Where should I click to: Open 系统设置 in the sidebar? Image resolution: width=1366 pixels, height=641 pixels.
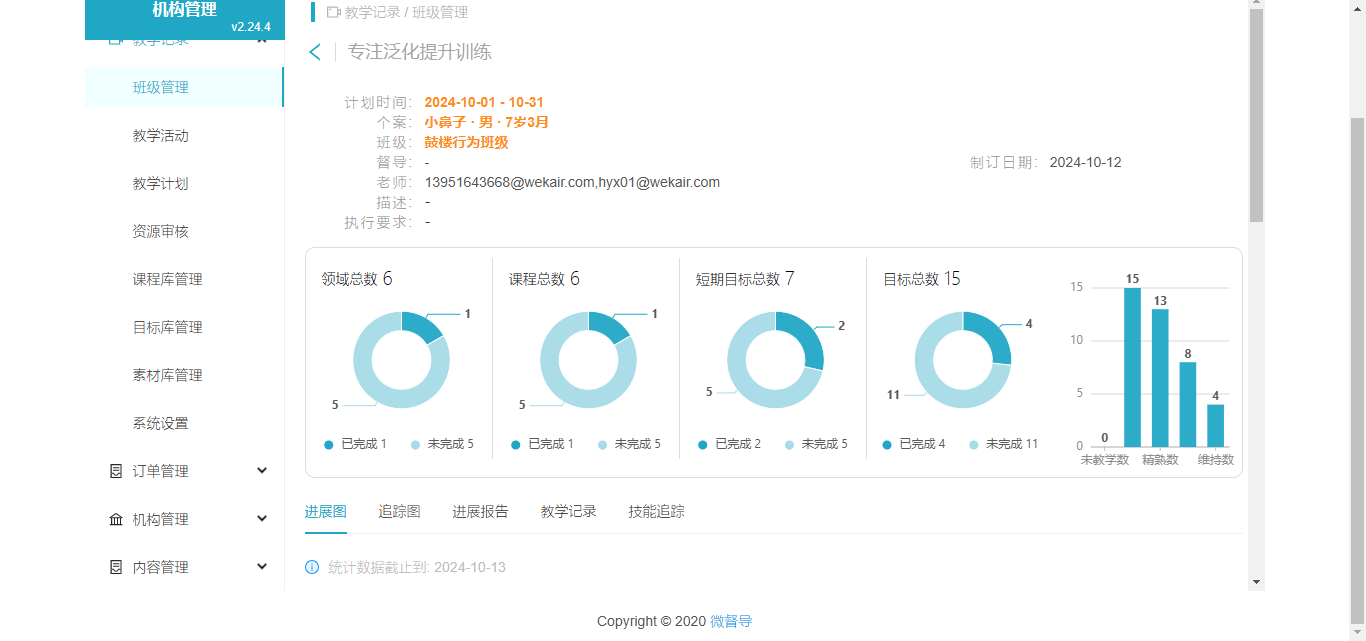161,423
